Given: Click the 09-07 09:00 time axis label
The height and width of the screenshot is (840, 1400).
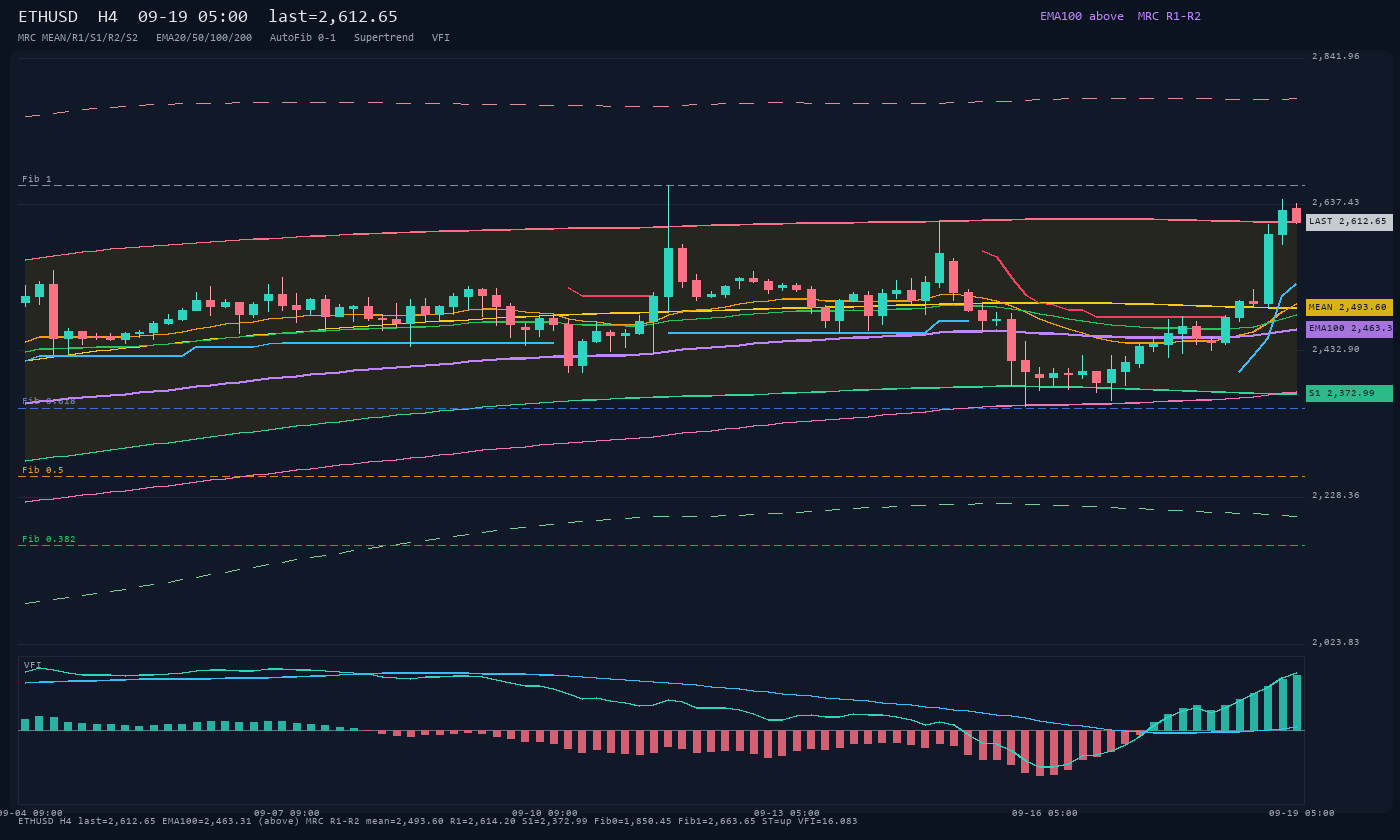Looking at the screenshot, I should pyautogui.click(x=287, y=813).
